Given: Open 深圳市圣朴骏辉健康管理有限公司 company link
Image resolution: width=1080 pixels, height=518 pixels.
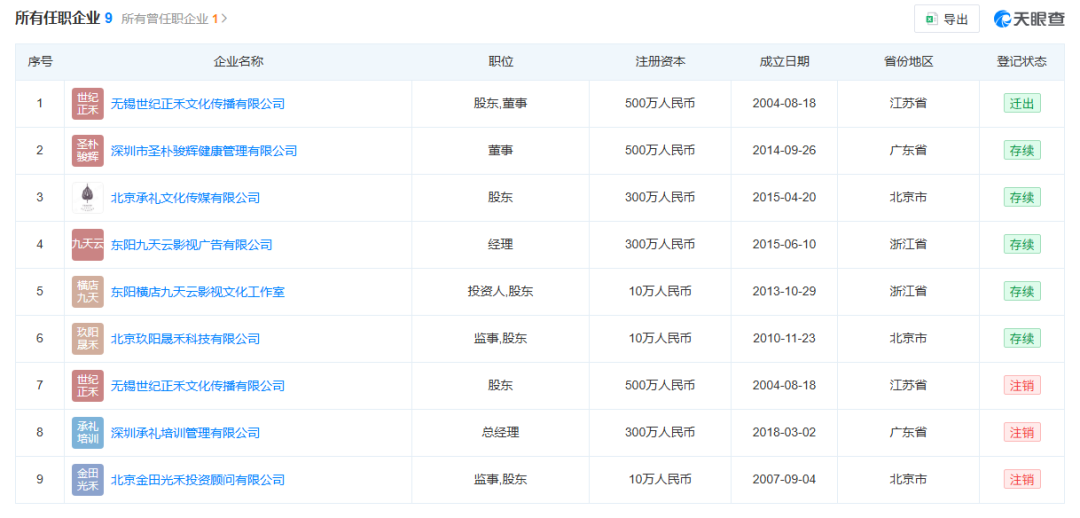Looking at the screenshot, I should click(204, 151).
